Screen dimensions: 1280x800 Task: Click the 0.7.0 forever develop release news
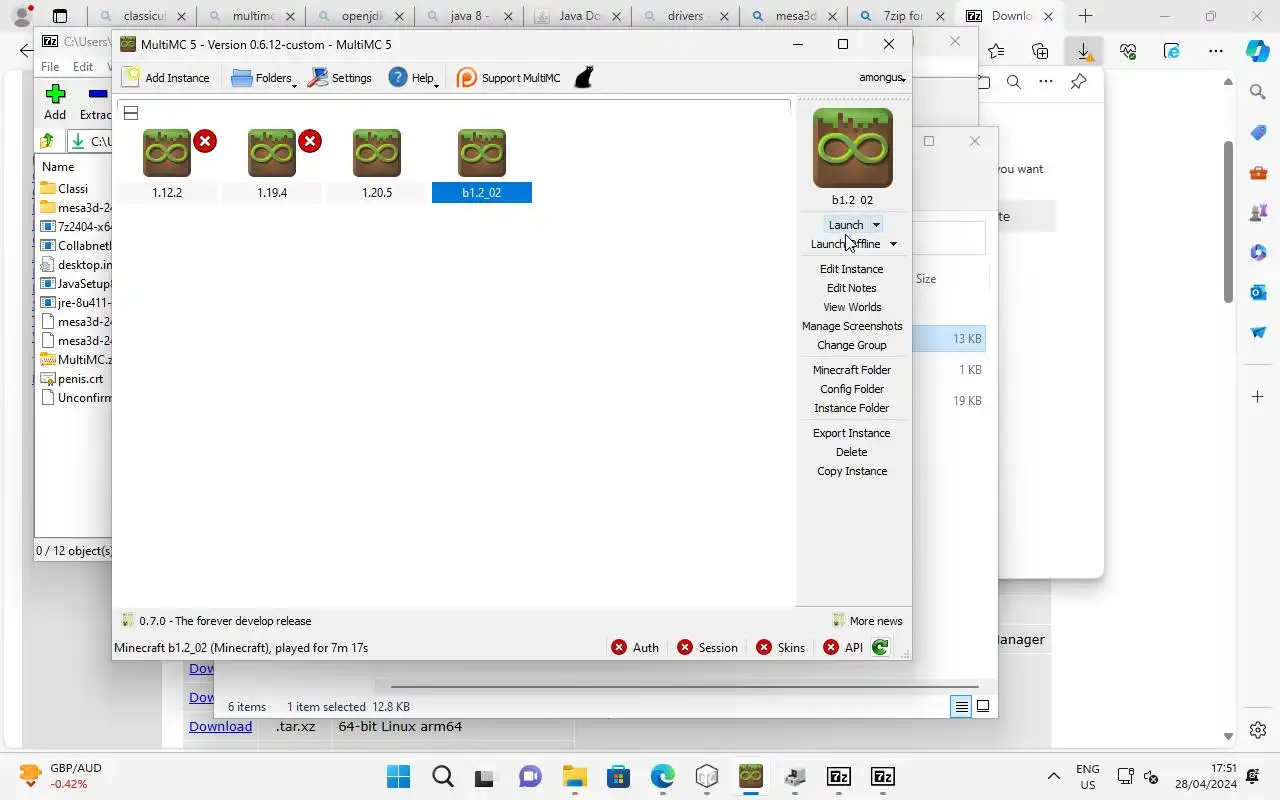216,621
